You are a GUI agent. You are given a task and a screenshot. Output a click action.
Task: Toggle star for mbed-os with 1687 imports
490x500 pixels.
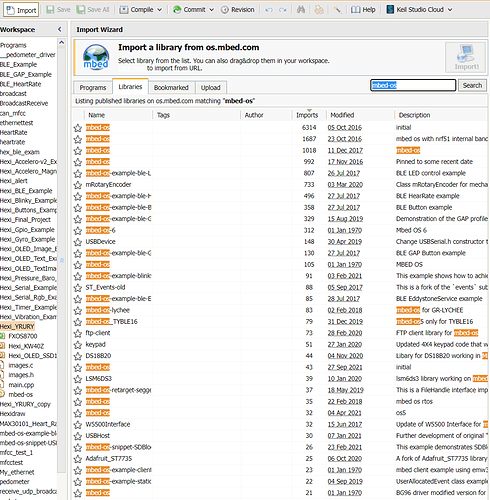pos(78,139)
